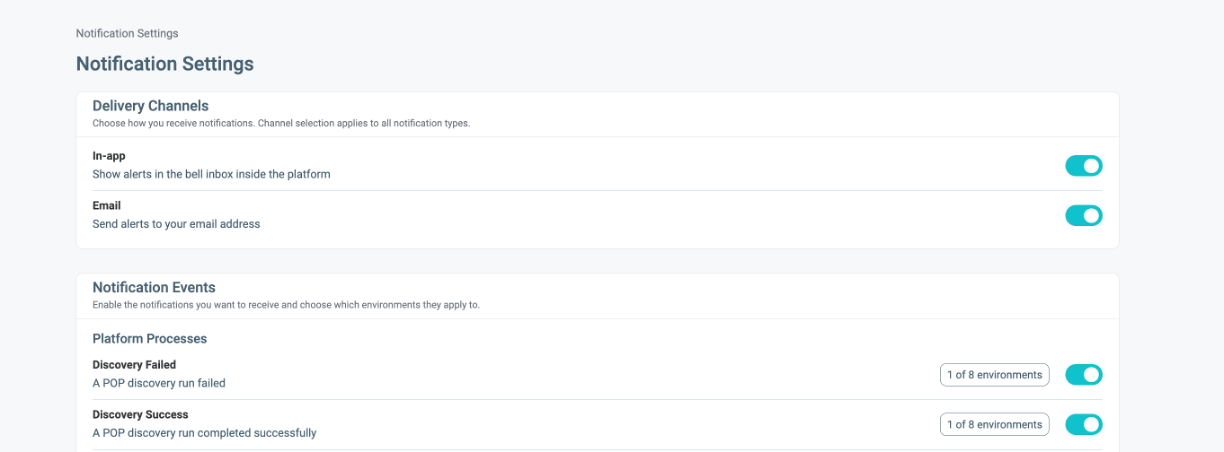The width and height of the screenshot is (1224, 452).
Task: Open environments selector for Discovery Failed
Action: 995,375
